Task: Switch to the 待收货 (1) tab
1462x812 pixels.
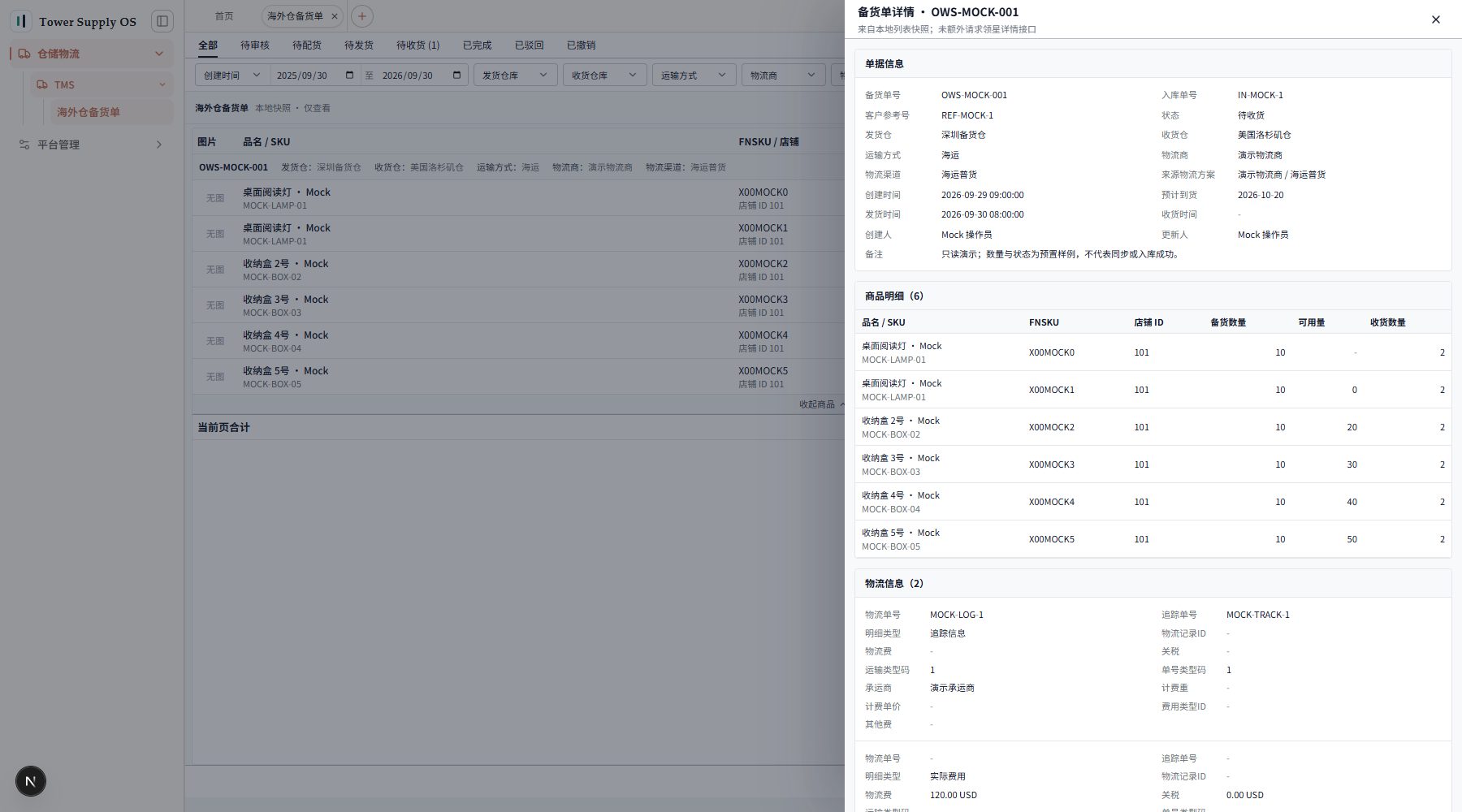Action: tap(418, 45)
